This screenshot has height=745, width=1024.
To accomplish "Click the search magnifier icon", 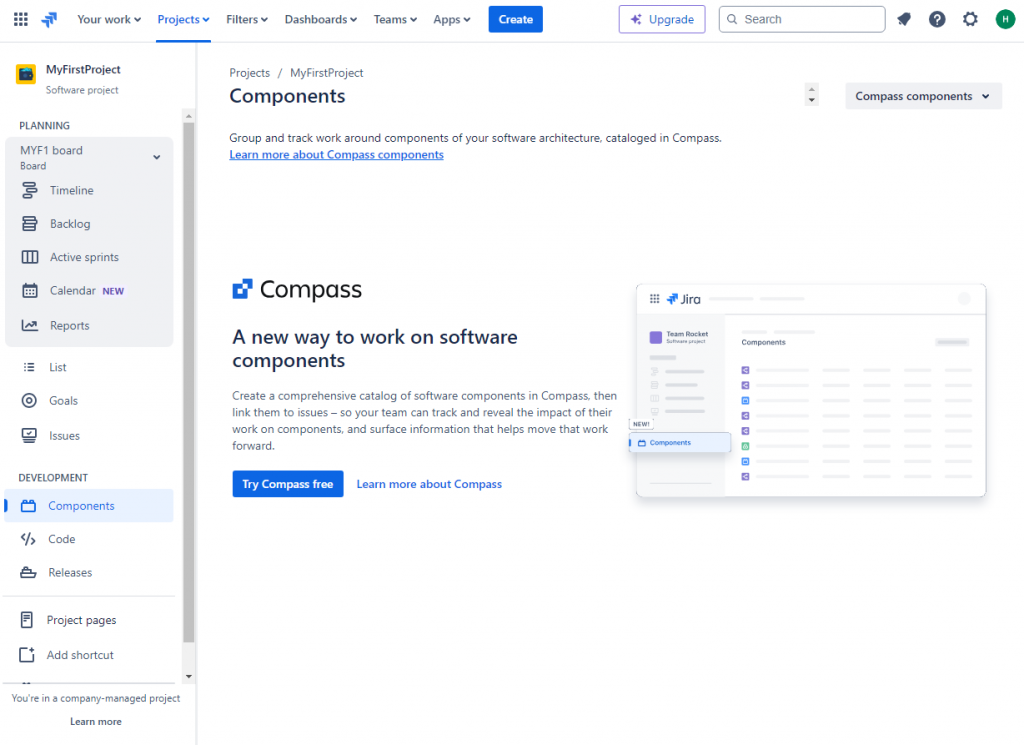I will pyautogui.click(x=732, y=20).
